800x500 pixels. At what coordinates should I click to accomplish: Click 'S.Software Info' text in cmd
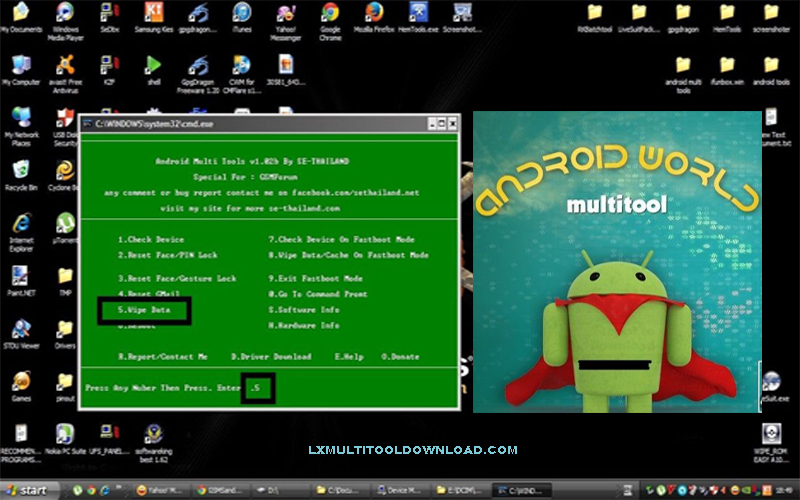[x=304, y=310]
